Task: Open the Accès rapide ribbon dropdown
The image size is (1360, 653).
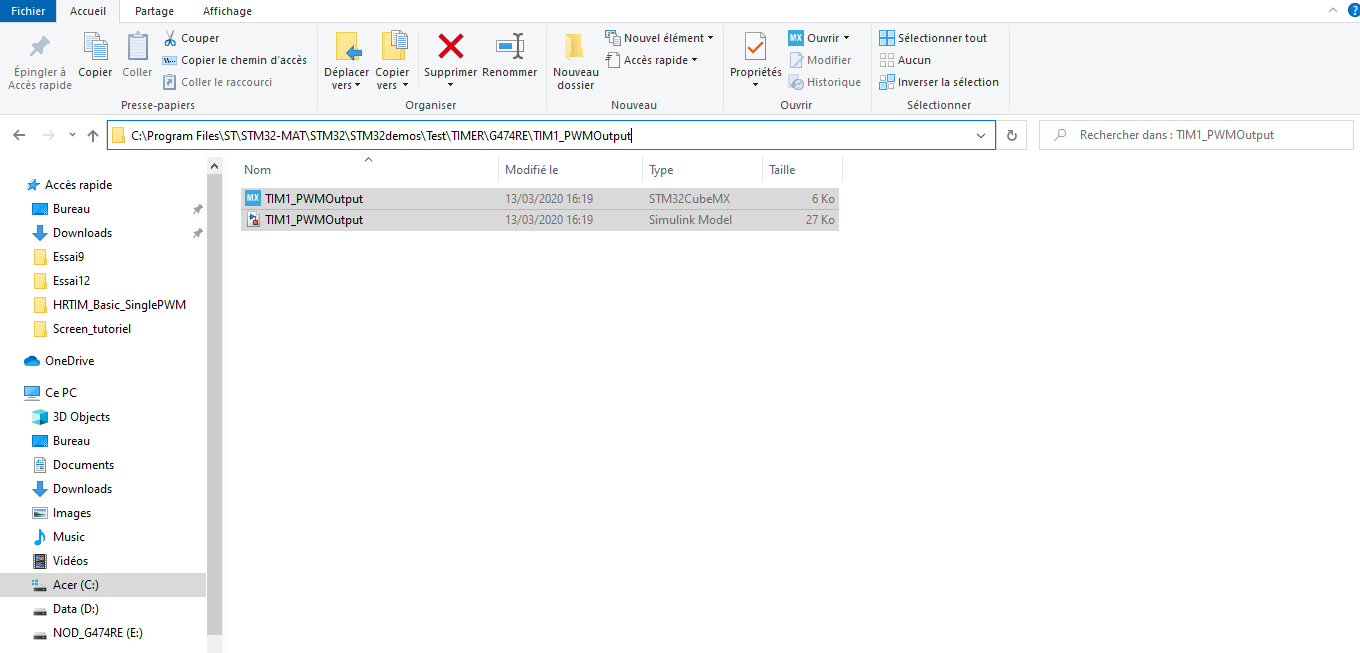Action: tap(651, 60)
